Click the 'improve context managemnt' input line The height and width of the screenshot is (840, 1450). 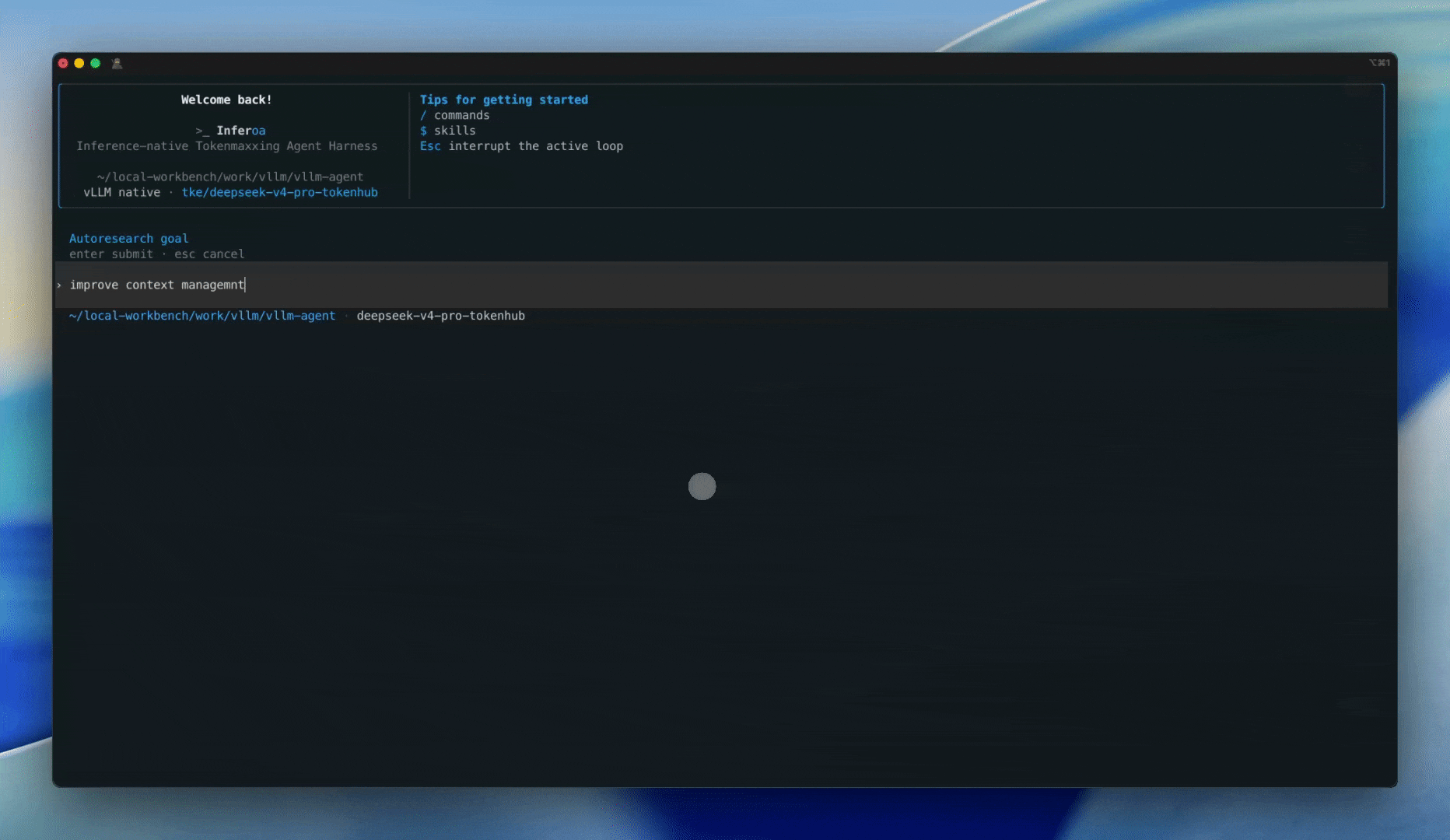pos(721,285)
